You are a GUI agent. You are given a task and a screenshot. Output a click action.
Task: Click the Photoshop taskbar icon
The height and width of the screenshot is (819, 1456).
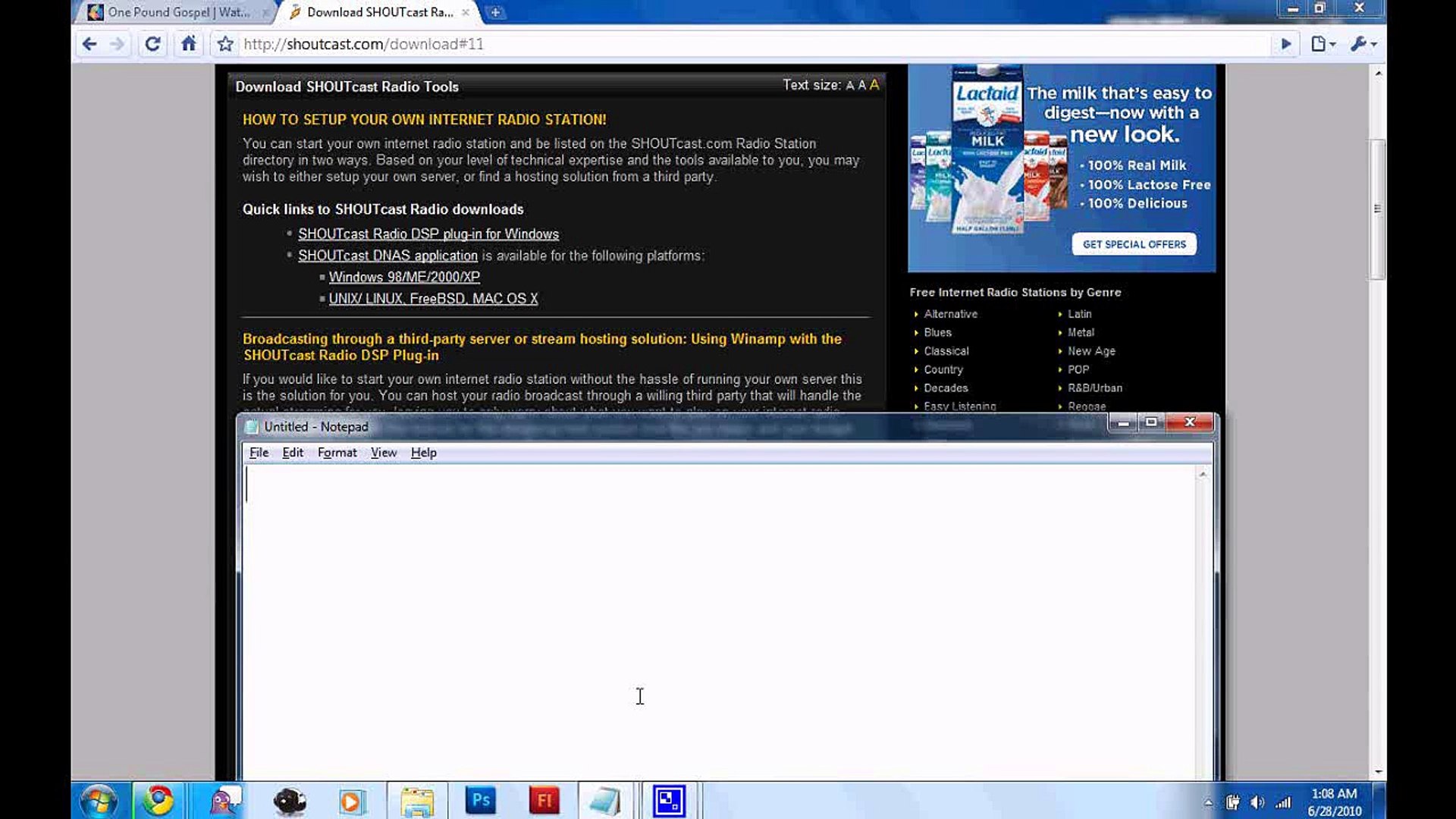(481, 800)
